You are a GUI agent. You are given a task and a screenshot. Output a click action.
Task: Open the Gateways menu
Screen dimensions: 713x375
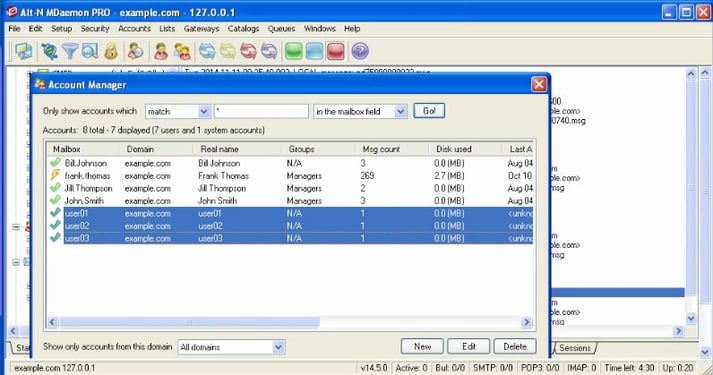click(x=201, y=29)
